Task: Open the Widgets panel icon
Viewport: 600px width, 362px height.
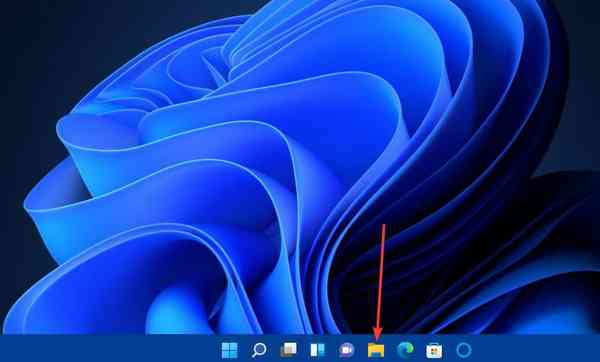Action: [x=318, y=350]
